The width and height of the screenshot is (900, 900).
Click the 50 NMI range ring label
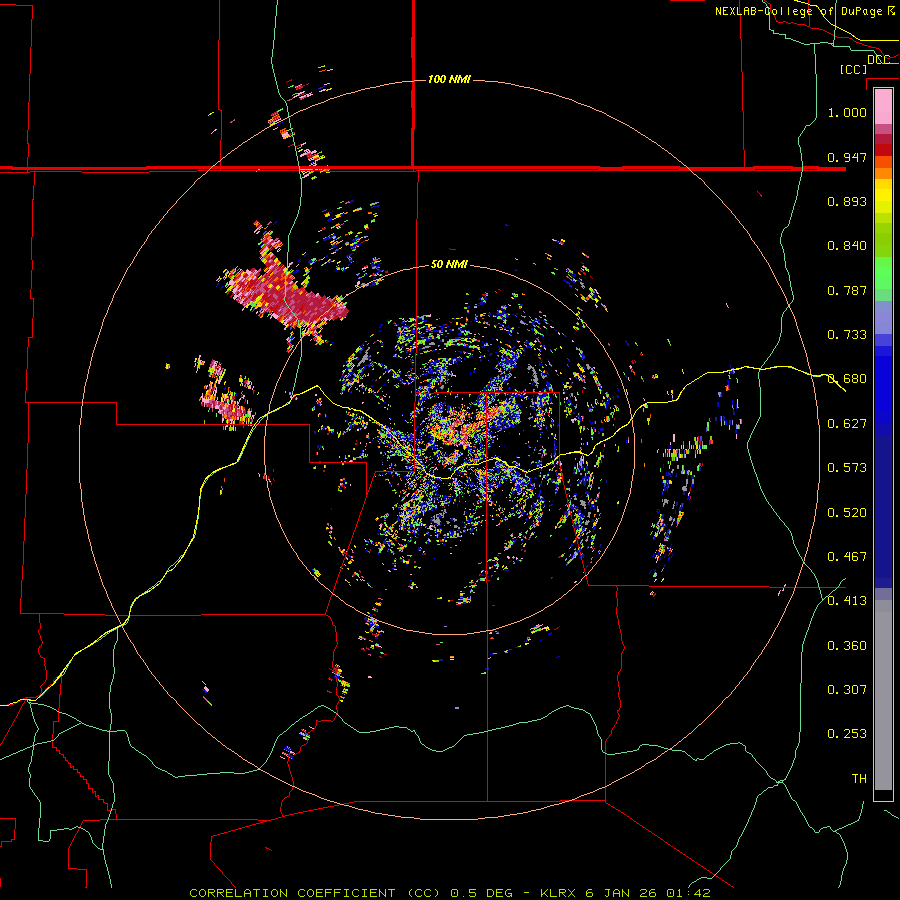pyautogui.click(x=449, y=264)
